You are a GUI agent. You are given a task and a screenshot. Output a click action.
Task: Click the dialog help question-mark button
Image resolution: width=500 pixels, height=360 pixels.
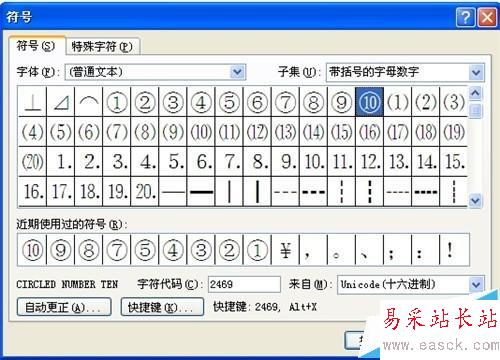(465, 17)
